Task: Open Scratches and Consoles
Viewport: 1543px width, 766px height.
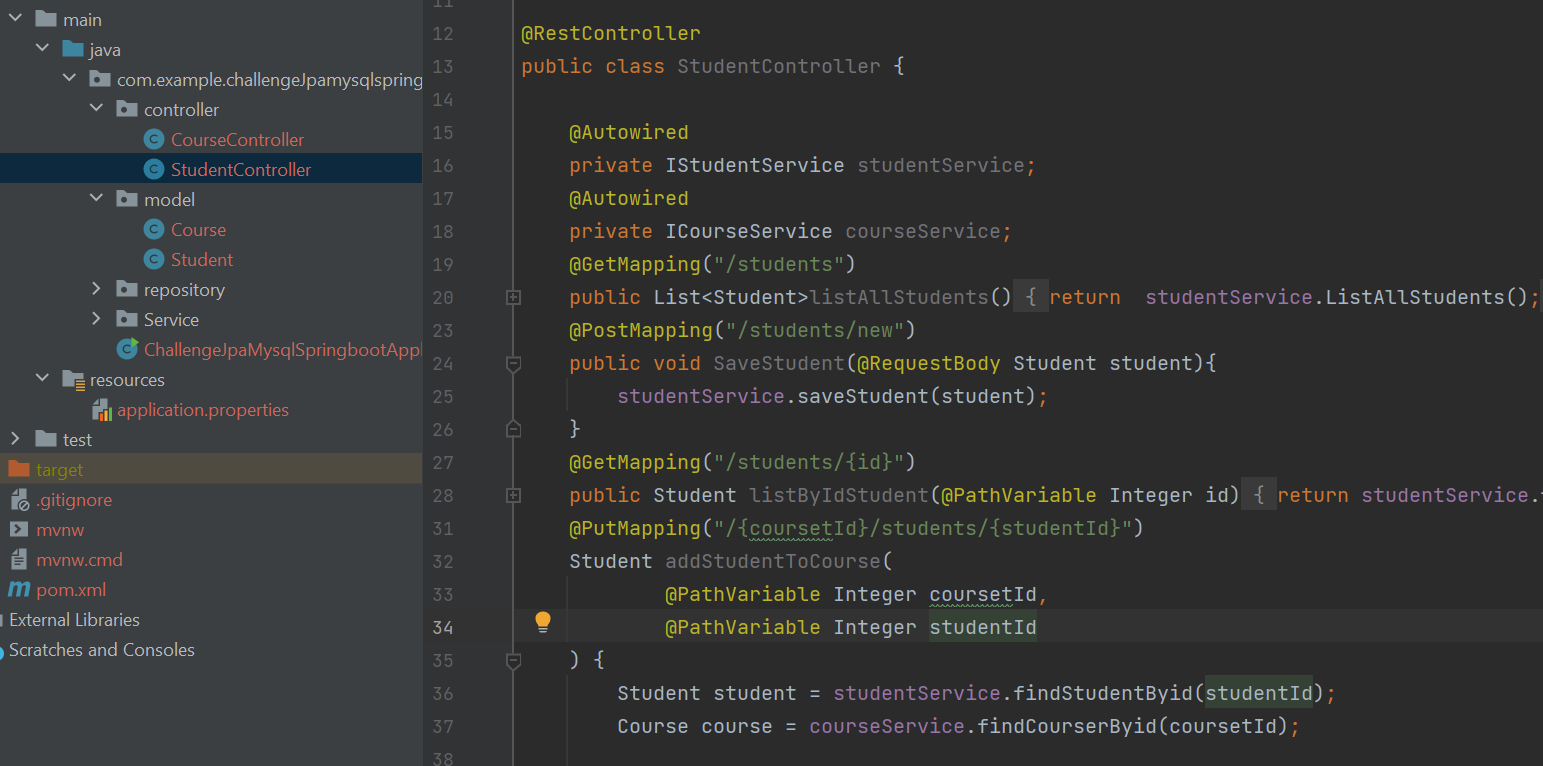Action: [x=101, y=650]
